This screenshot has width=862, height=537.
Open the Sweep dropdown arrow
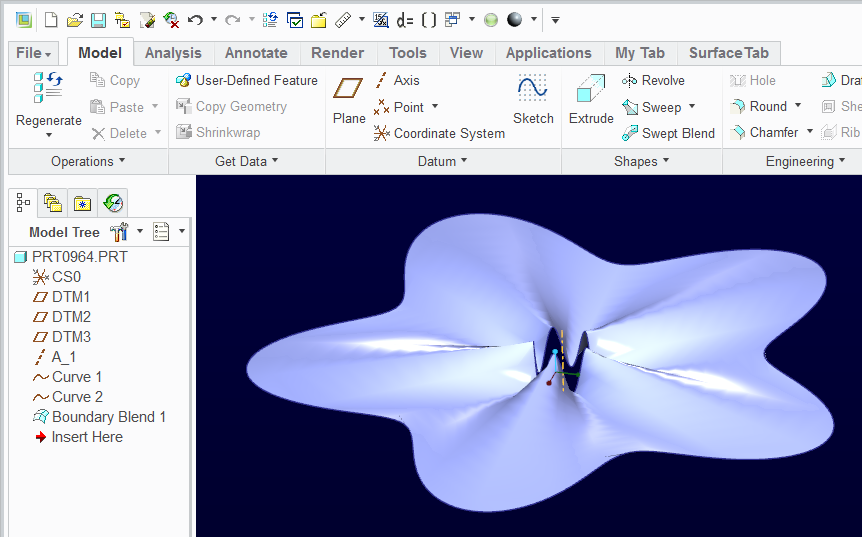692,107
